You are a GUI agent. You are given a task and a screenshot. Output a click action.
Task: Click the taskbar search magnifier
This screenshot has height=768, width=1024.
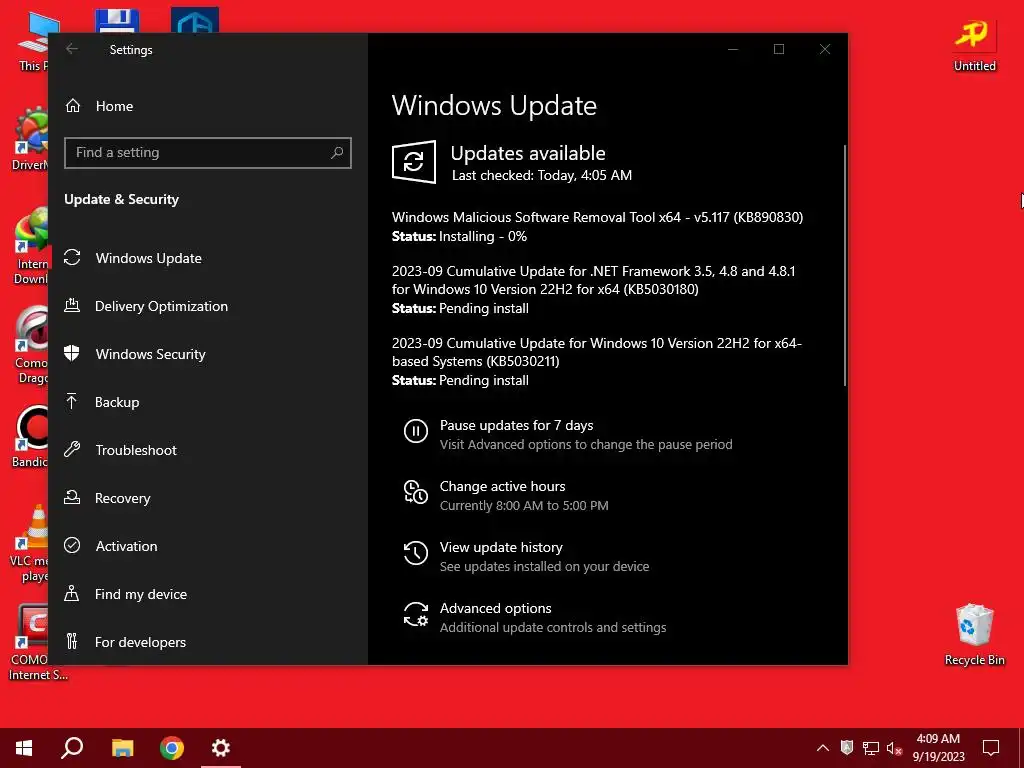pos(72,748)
